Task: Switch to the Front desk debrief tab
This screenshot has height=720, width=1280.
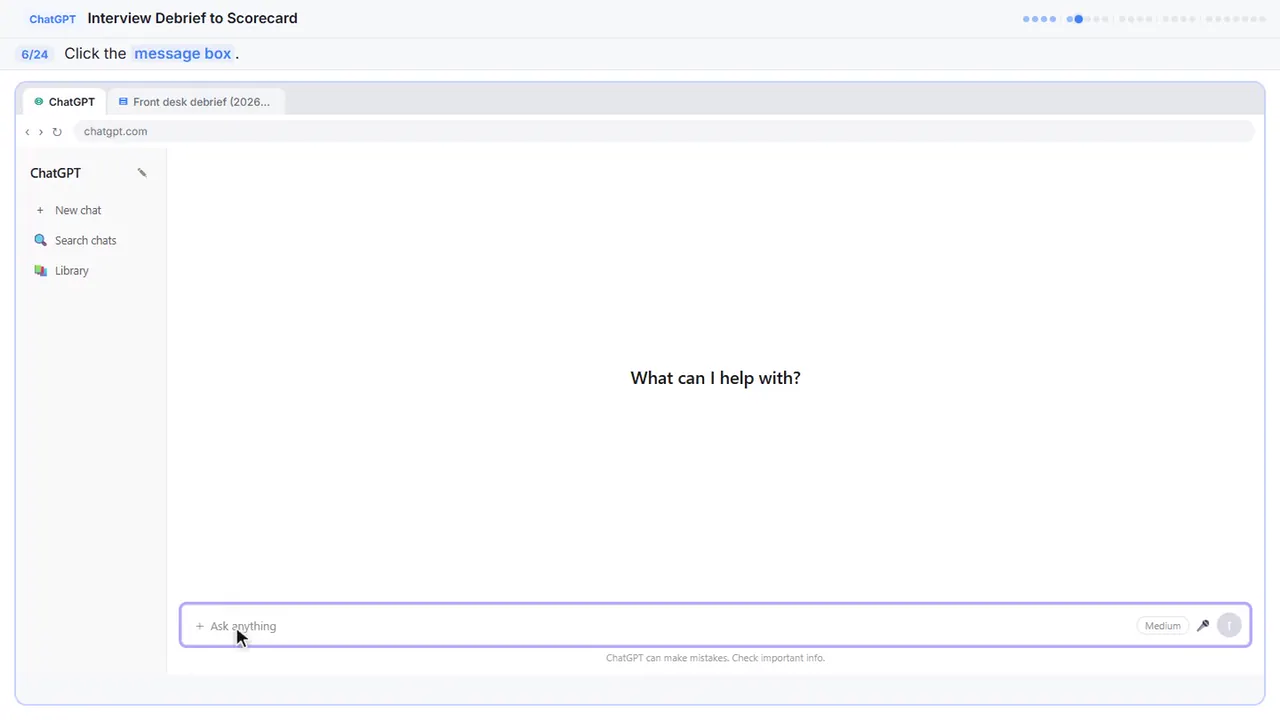Action: coord(195,101)
